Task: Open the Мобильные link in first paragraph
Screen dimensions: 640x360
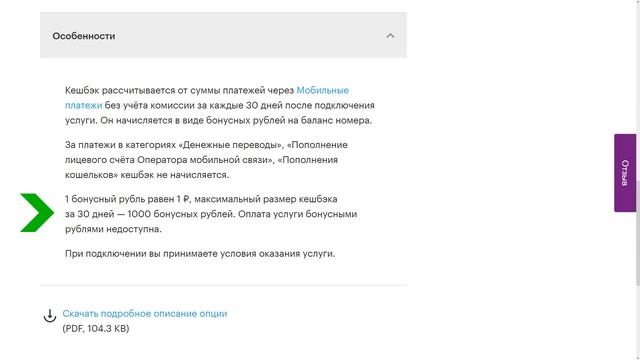Action: click(322, 90)
